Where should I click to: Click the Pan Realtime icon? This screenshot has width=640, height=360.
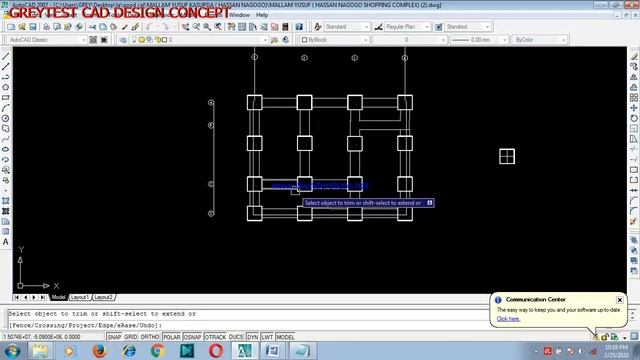(186, 27)
